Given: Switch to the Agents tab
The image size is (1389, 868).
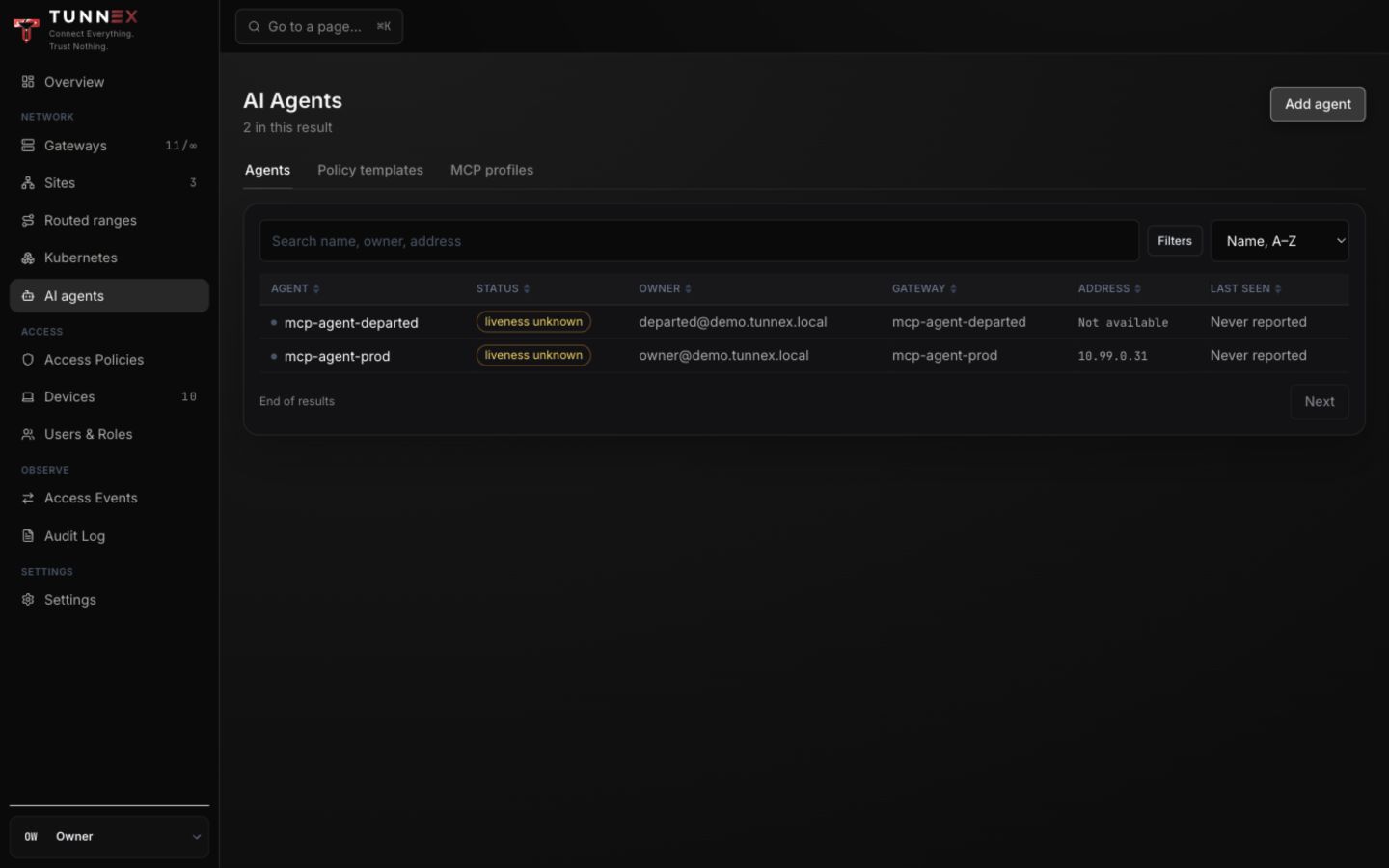Looking at the screenshot, I should point(267,170).
